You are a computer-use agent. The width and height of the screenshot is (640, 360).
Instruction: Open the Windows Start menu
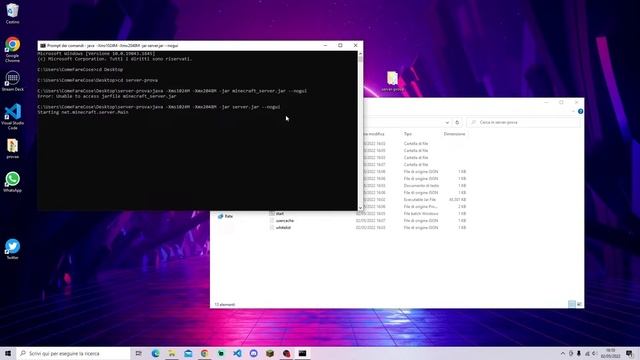point(8,353)
